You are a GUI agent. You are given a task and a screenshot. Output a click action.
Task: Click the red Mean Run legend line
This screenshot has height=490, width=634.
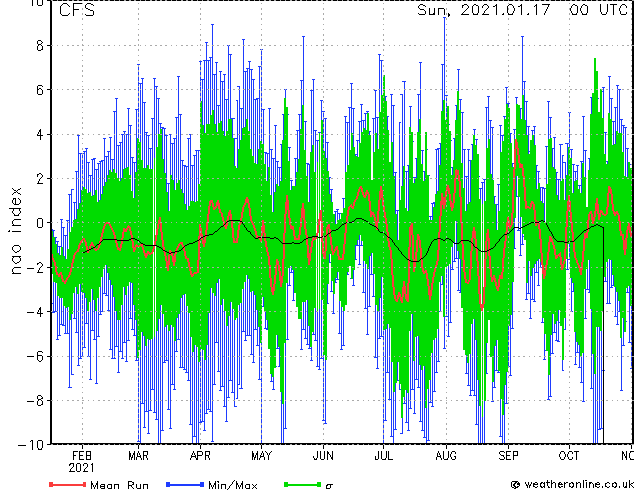pos(67,484)
